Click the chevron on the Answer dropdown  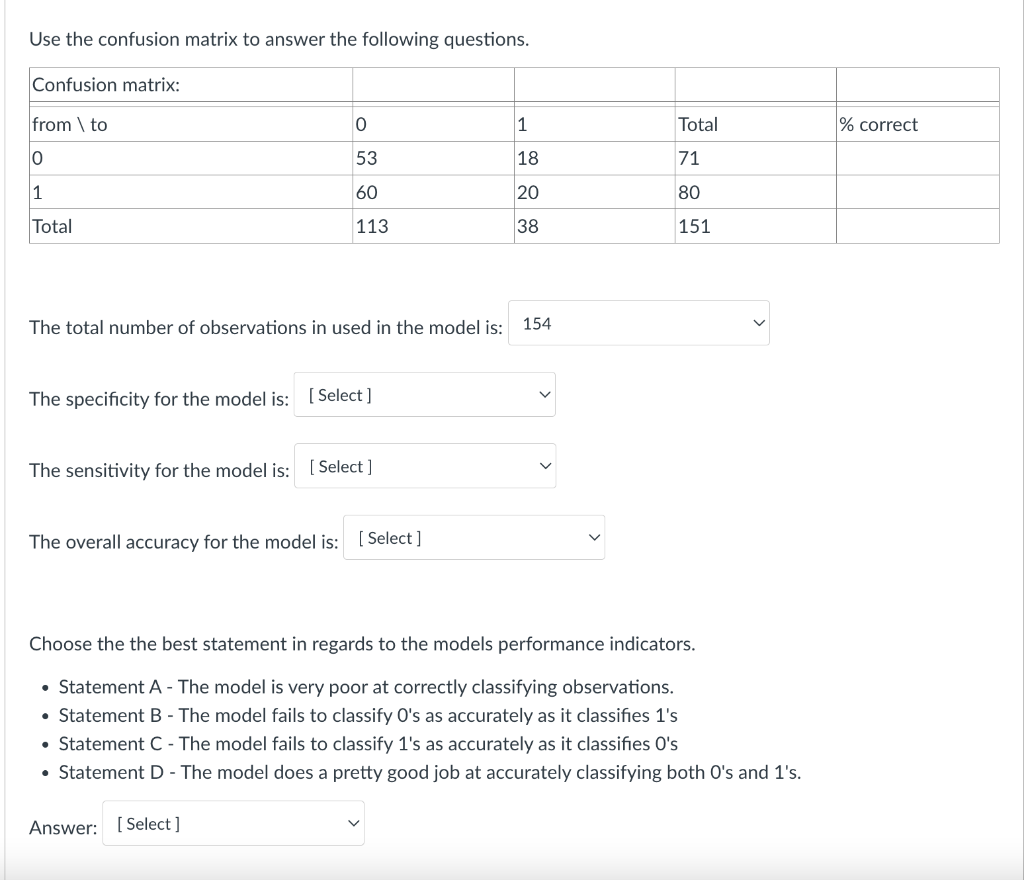[352, 823]
